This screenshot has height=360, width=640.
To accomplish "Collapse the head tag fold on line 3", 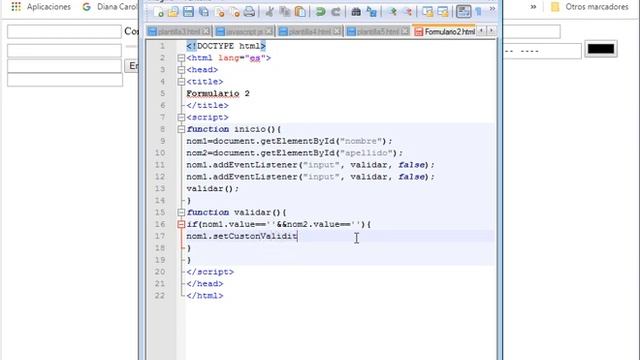I will [181, 70].
